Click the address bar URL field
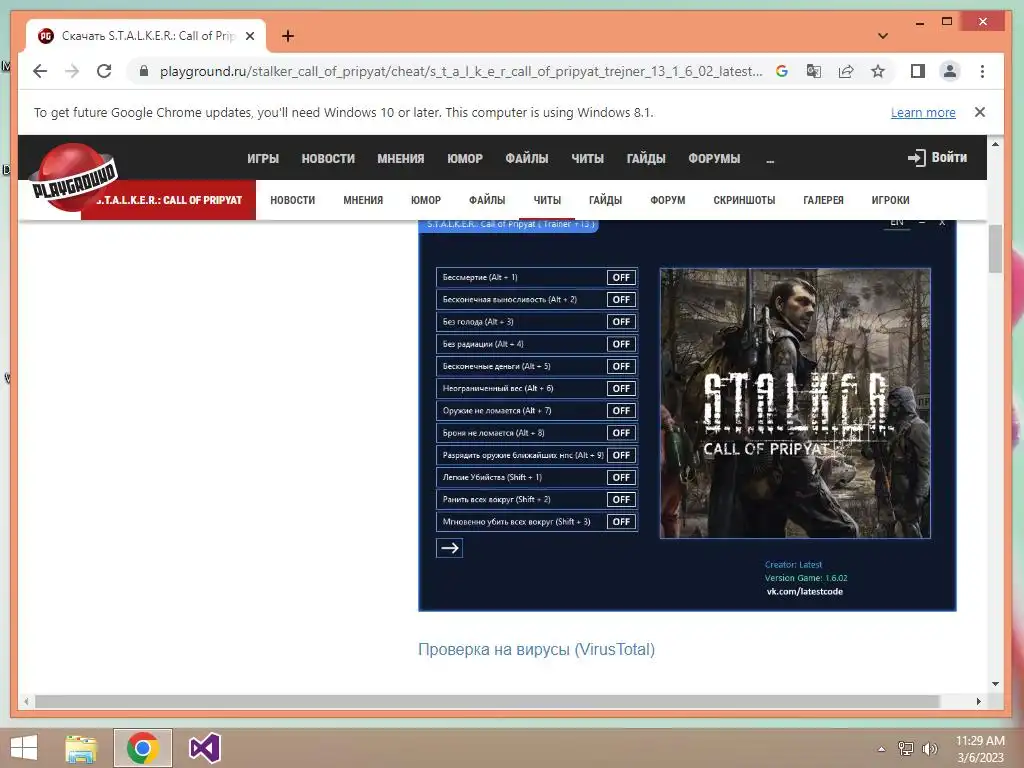This screenshot has width=1024, height=768. 460,71
